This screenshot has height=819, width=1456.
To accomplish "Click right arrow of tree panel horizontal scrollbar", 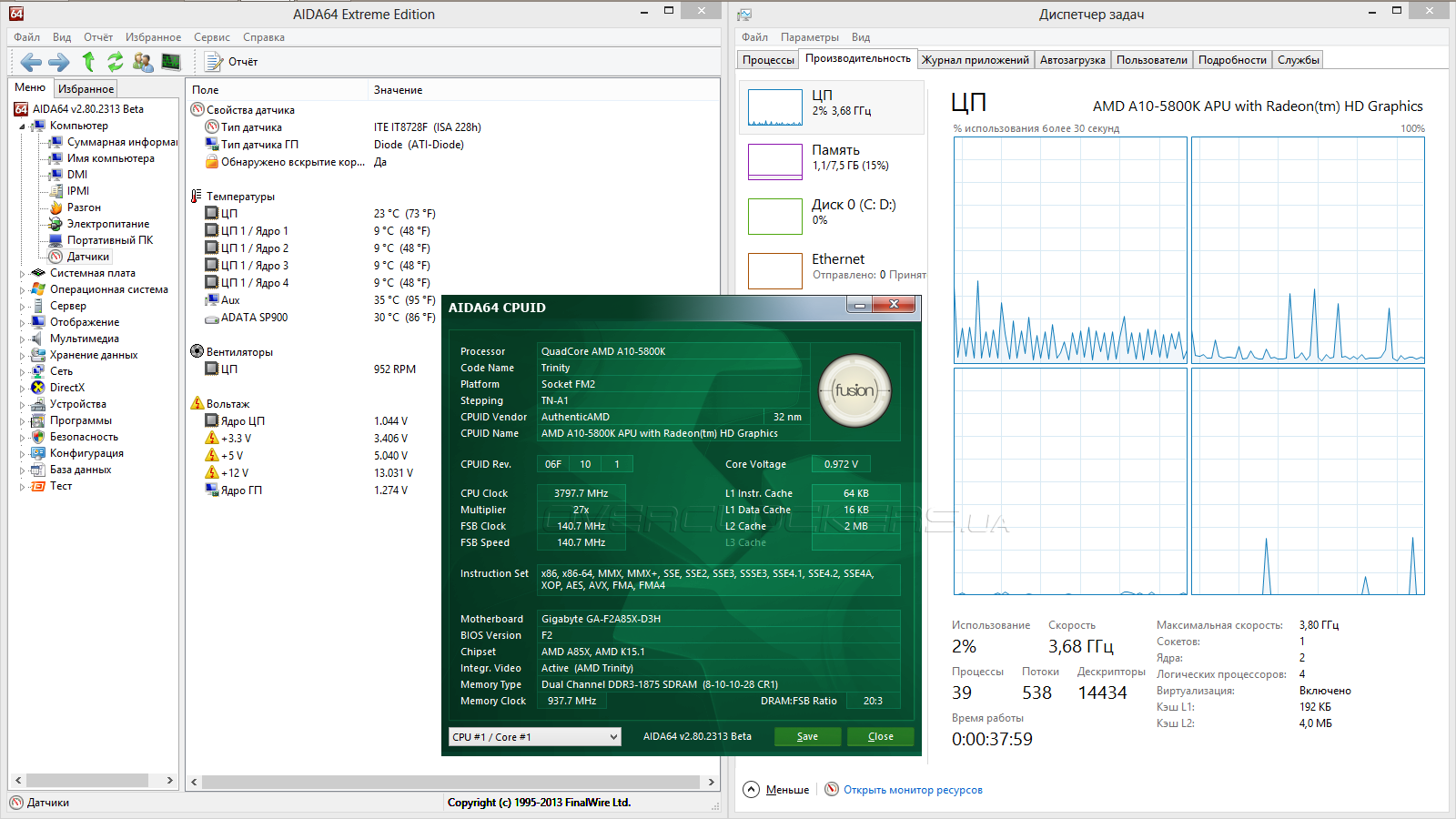I will tap(169, 781).
